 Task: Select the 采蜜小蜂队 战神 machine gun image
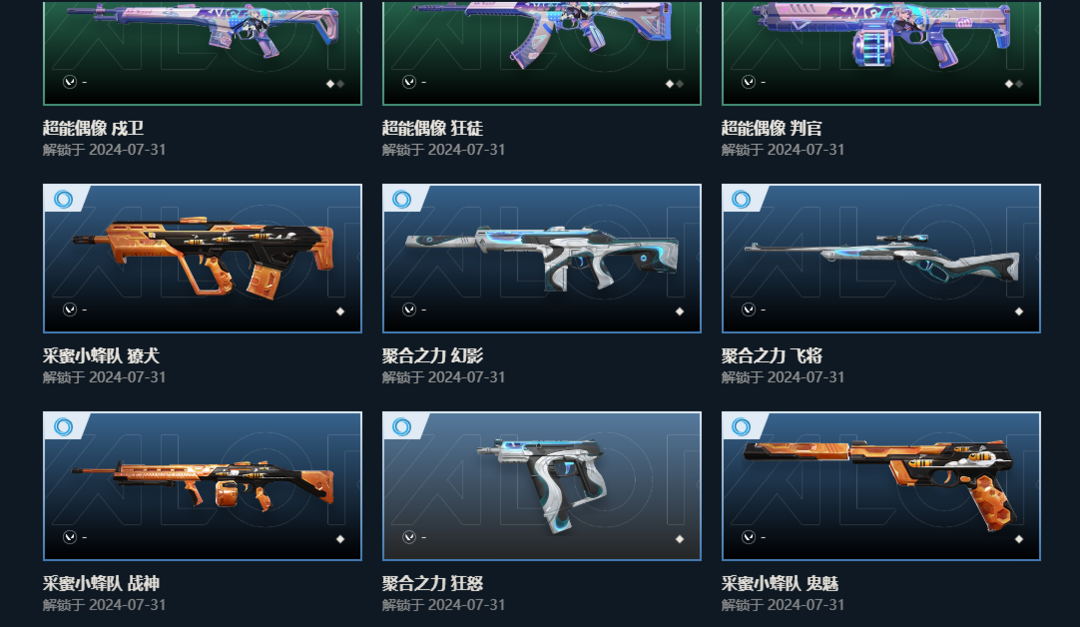[x=202, y=486]
